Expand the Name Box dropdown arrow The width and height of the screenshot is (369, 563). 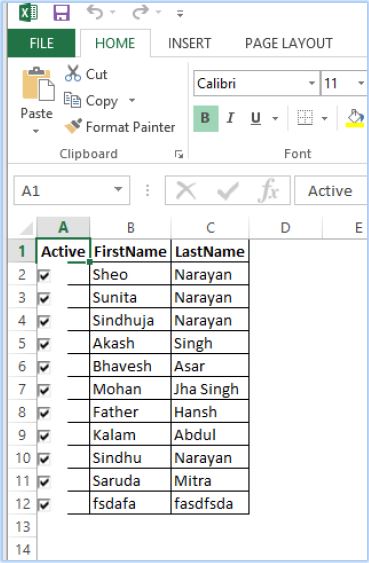[118, 190]
